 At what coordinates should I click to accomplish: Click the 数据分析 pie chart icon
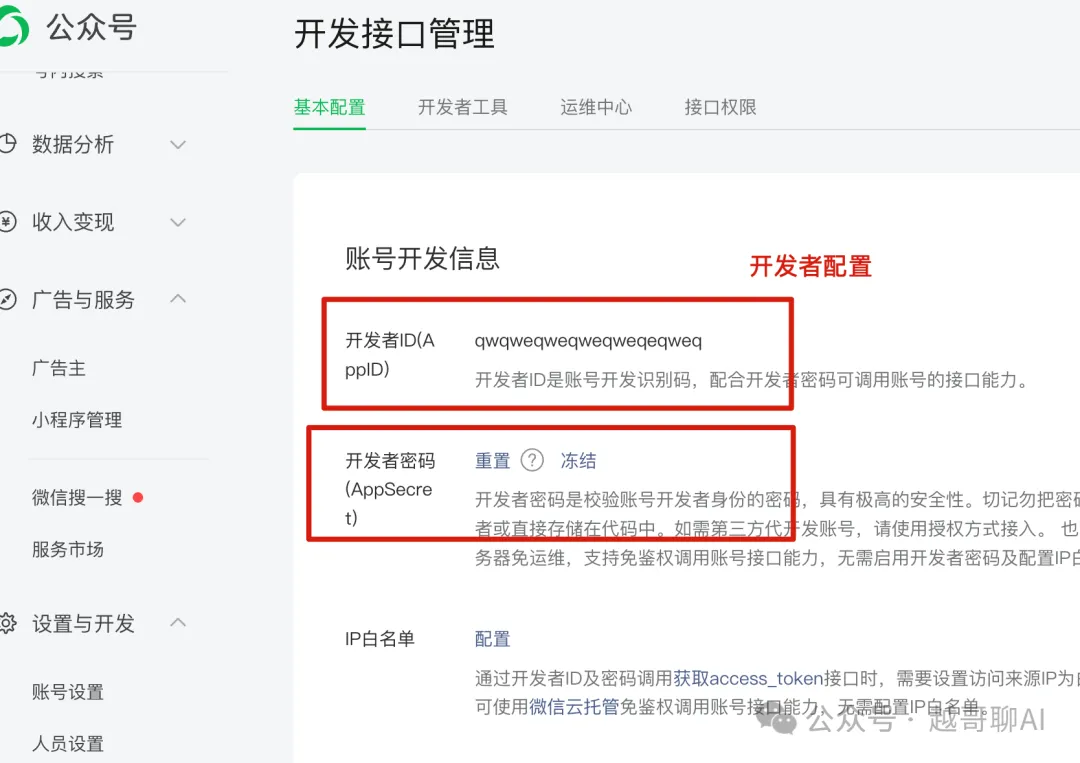tap(7, 144)
